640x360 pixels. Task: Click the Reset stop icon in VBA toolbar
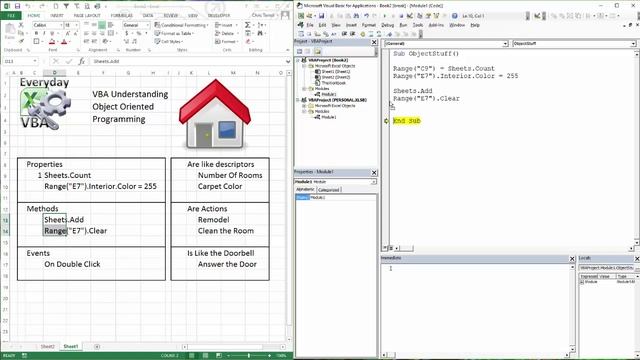tap(401, 16)
